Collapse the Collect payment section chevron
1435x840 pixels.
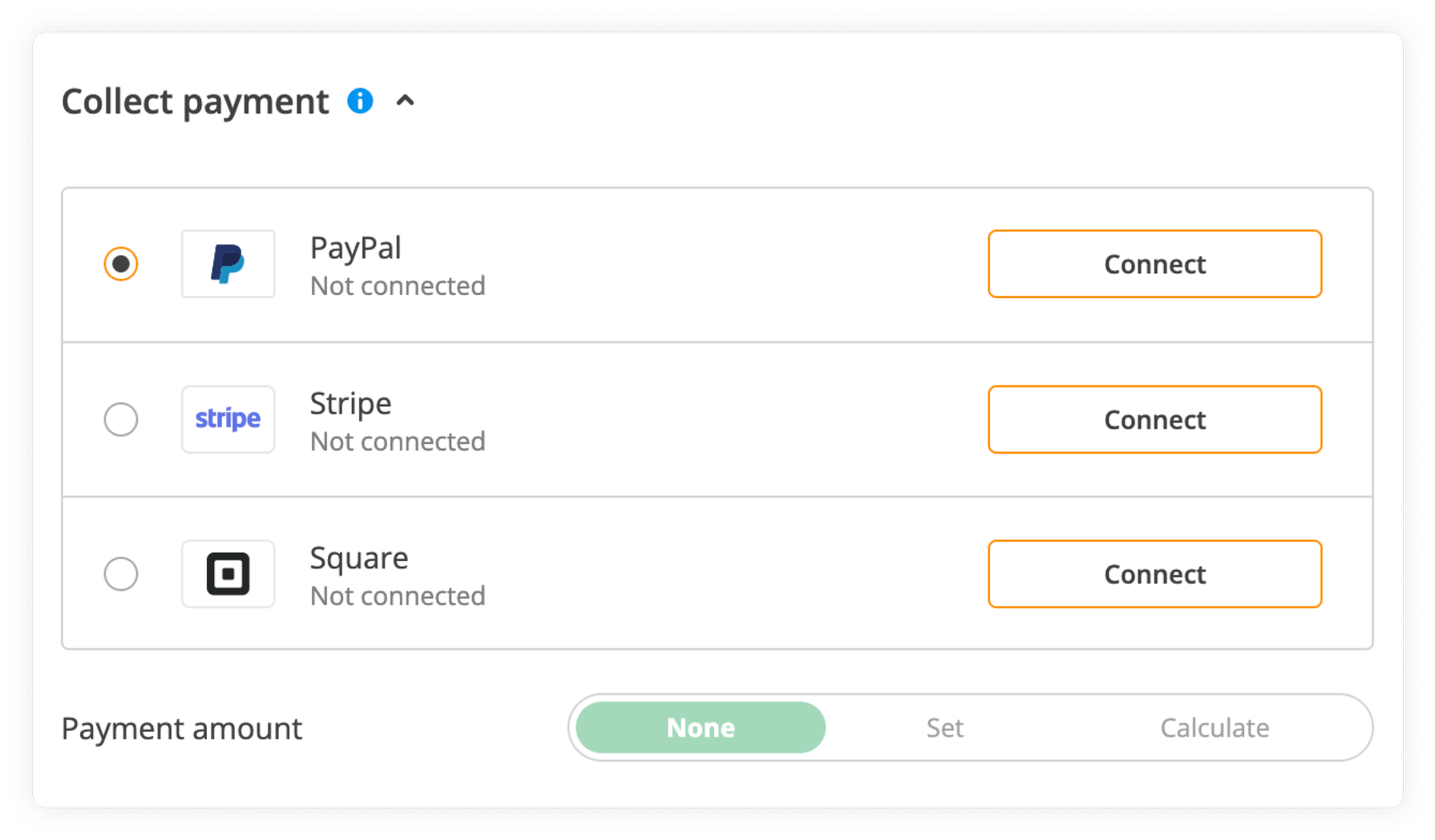pos(406,101)
